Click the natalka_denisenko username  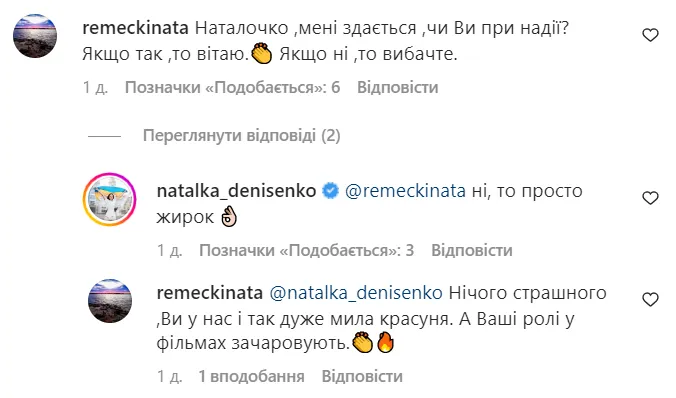pos(236,191)
